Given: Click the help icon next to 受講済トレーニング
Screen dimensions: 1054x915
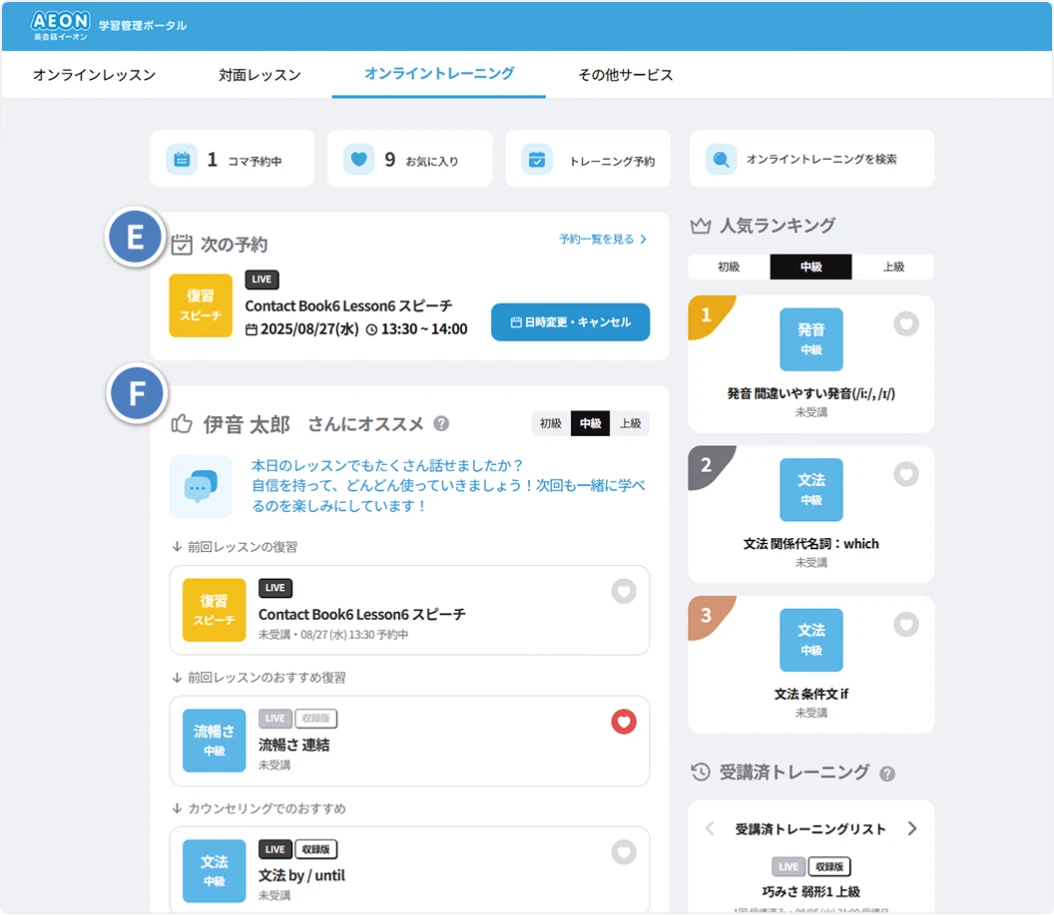Looking at the screenshot, I should pyautogui.click(x=887, y=773).
